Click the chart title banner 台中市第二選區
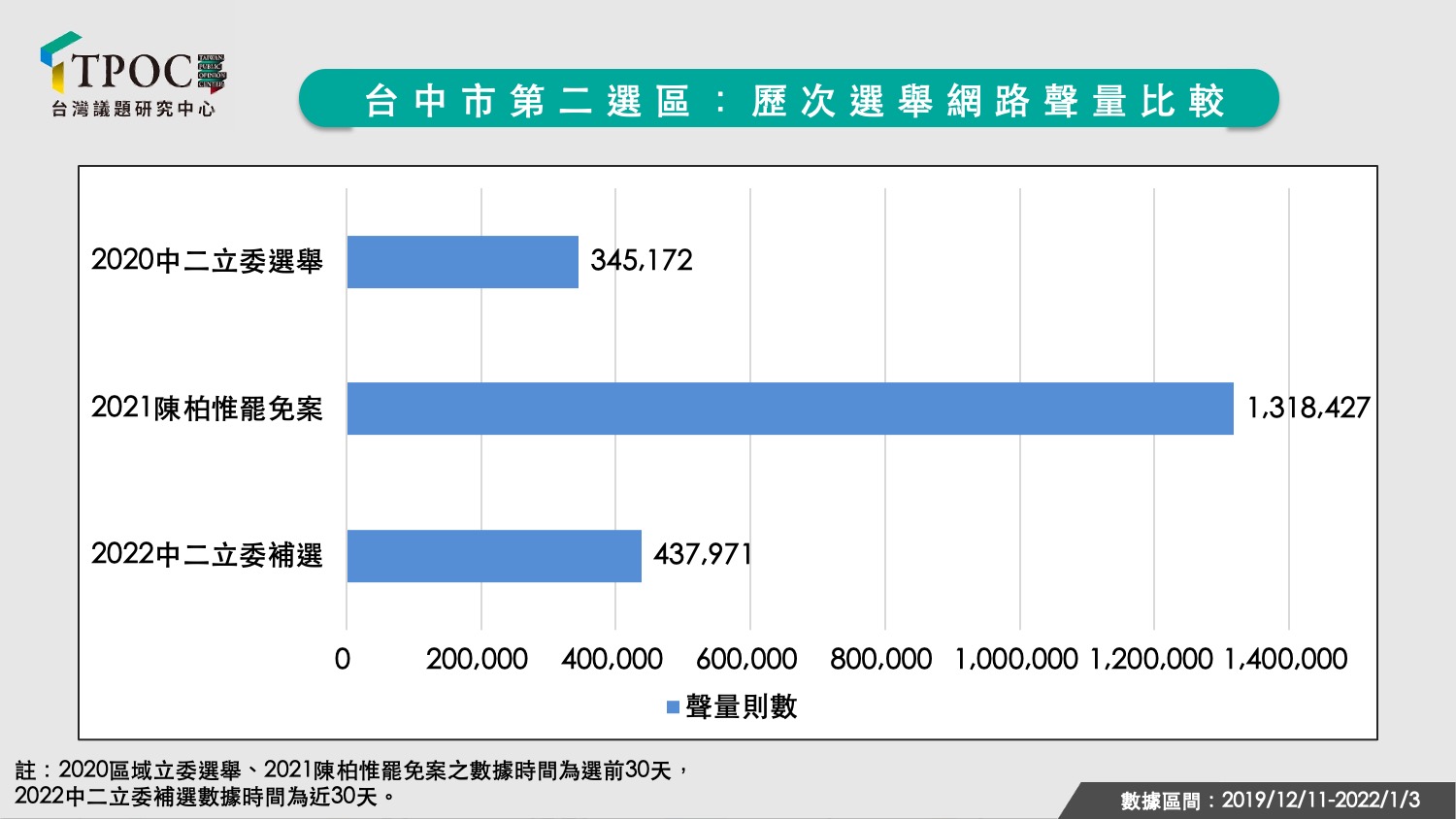 coord(789,100)
